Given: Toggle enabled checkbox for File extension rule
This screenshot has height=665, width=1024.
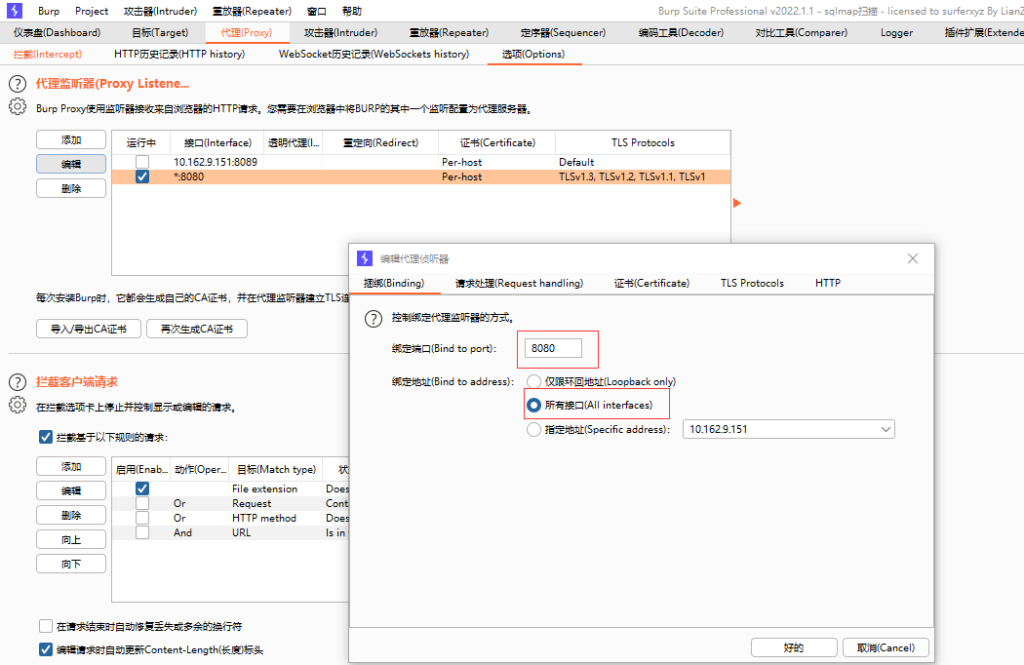Looking at the screenshot, I should pyautogui.click(x=142, y=489).
